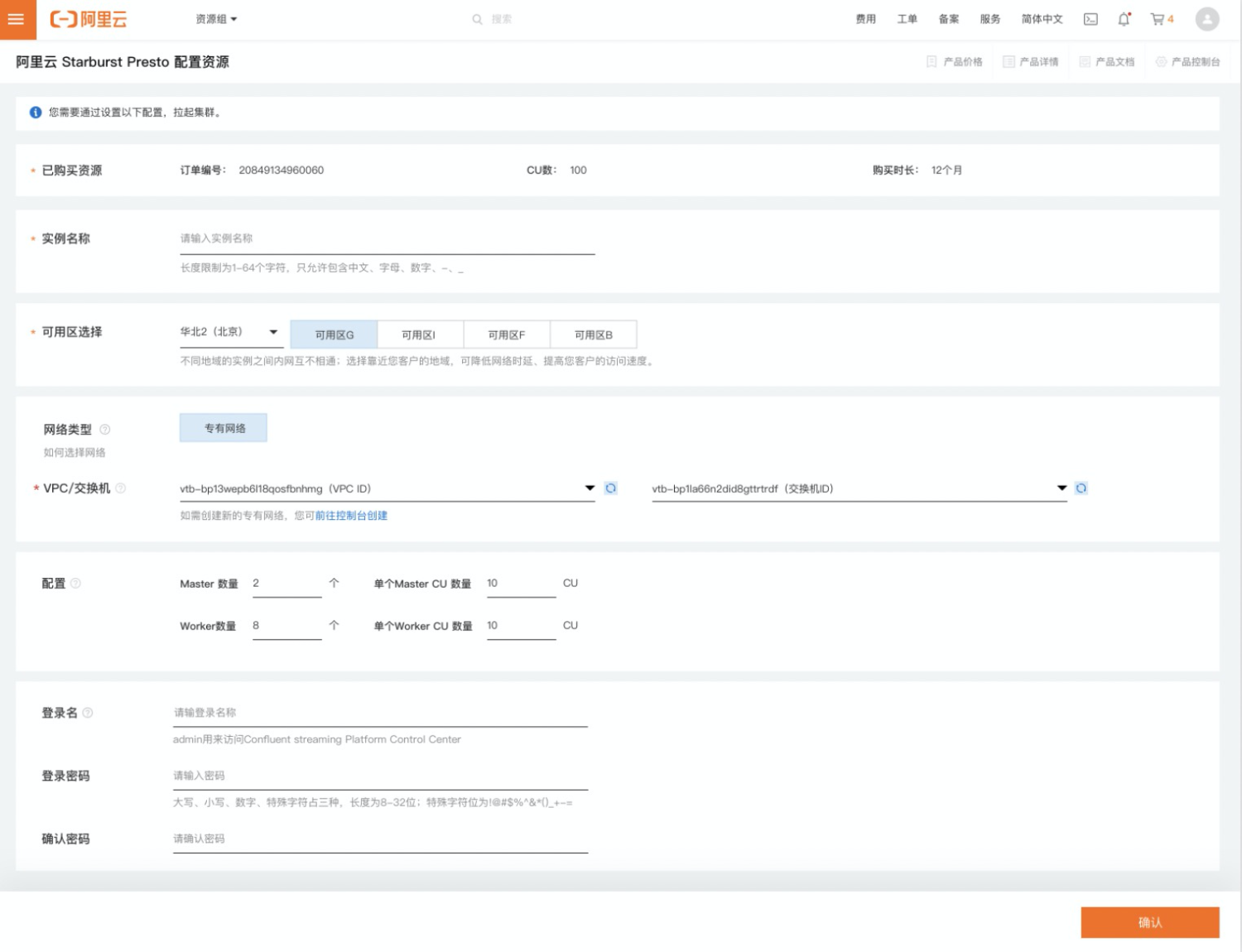This screenshot has height=952, width=1242.
Task: Open the shopping cart icon
Action: pos(1158,19)
